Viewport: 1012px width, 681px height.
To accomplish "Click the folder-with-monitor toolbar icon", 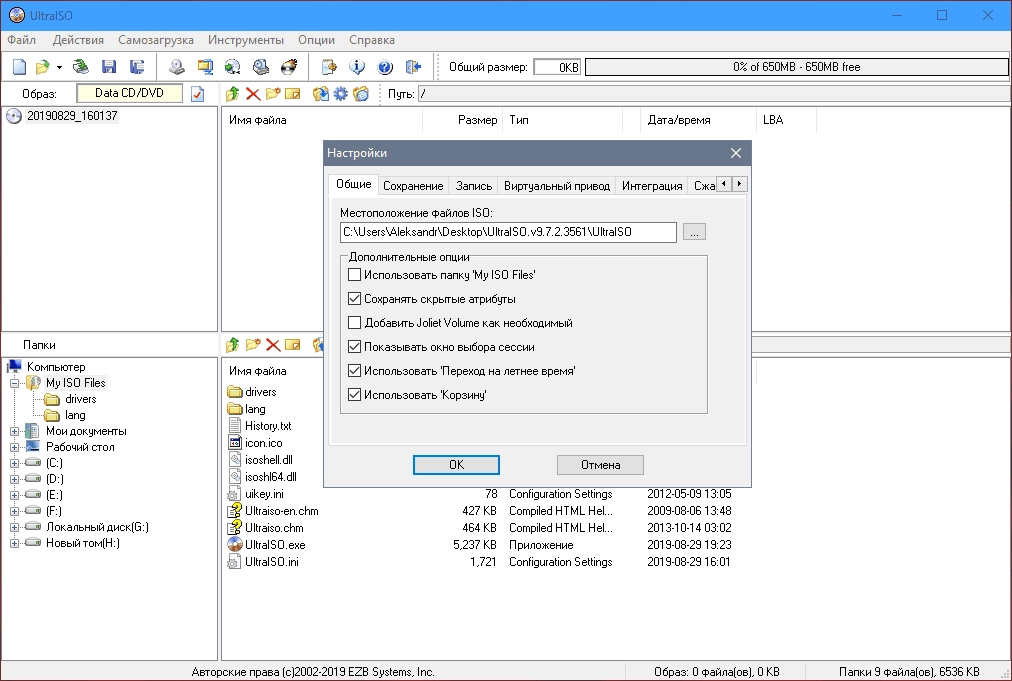I will click(205, 66).
